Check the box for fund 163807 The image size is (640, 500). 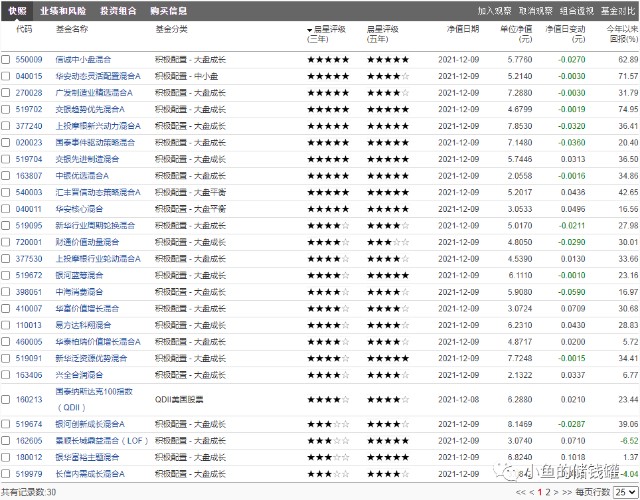point(5,176)
